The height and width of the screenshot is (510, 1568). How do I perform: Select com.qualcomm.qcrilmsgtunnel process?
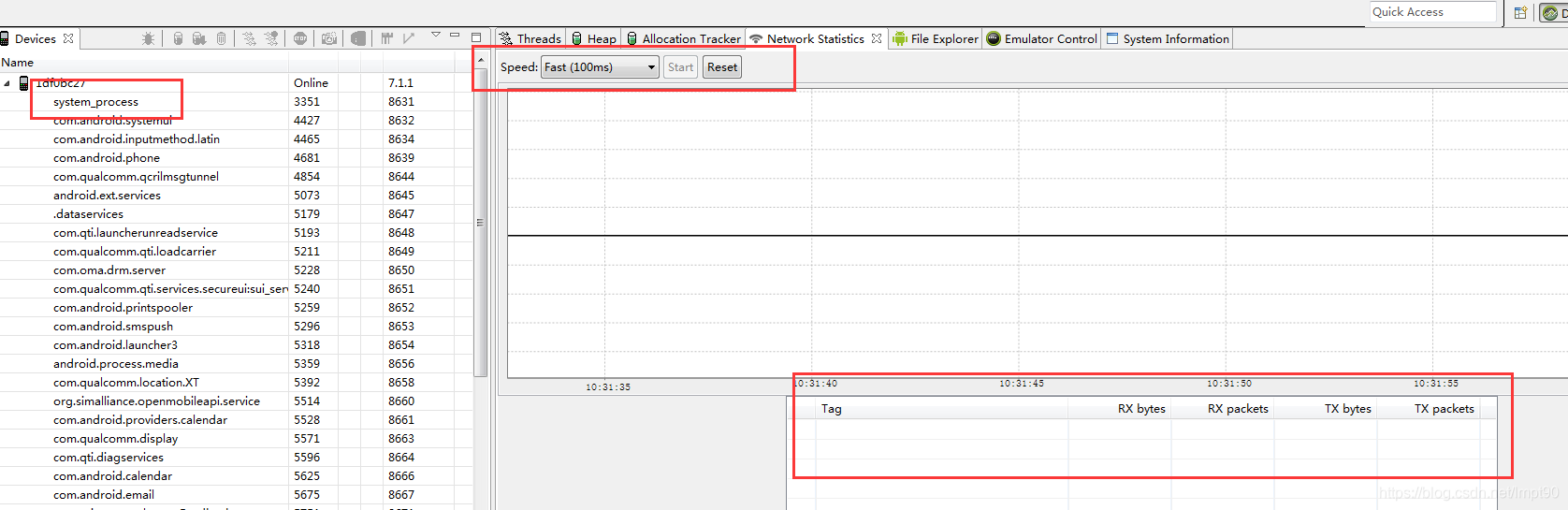coord(136,177)
